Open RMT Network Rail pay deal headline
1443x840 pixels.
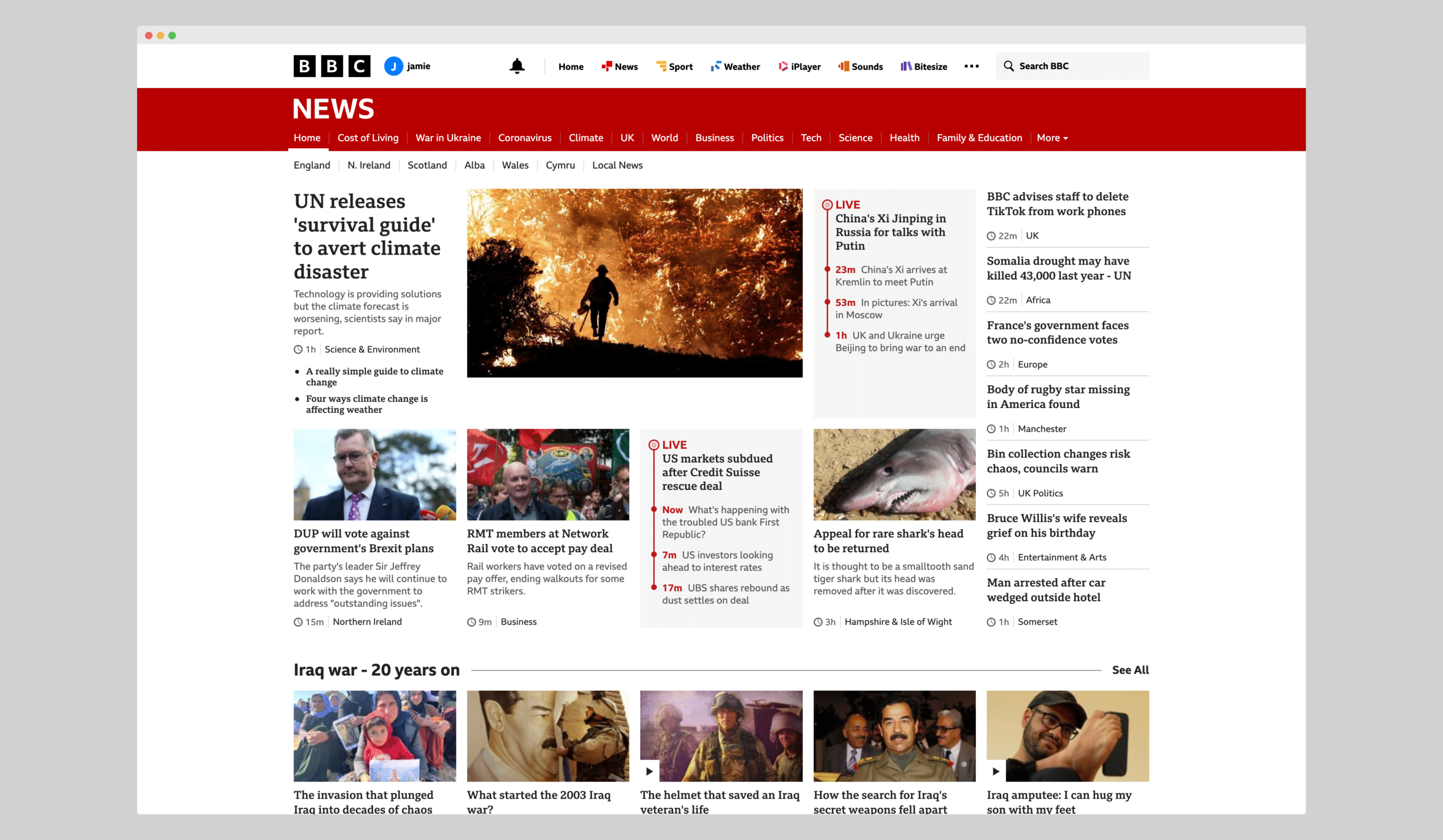point(539,541)
